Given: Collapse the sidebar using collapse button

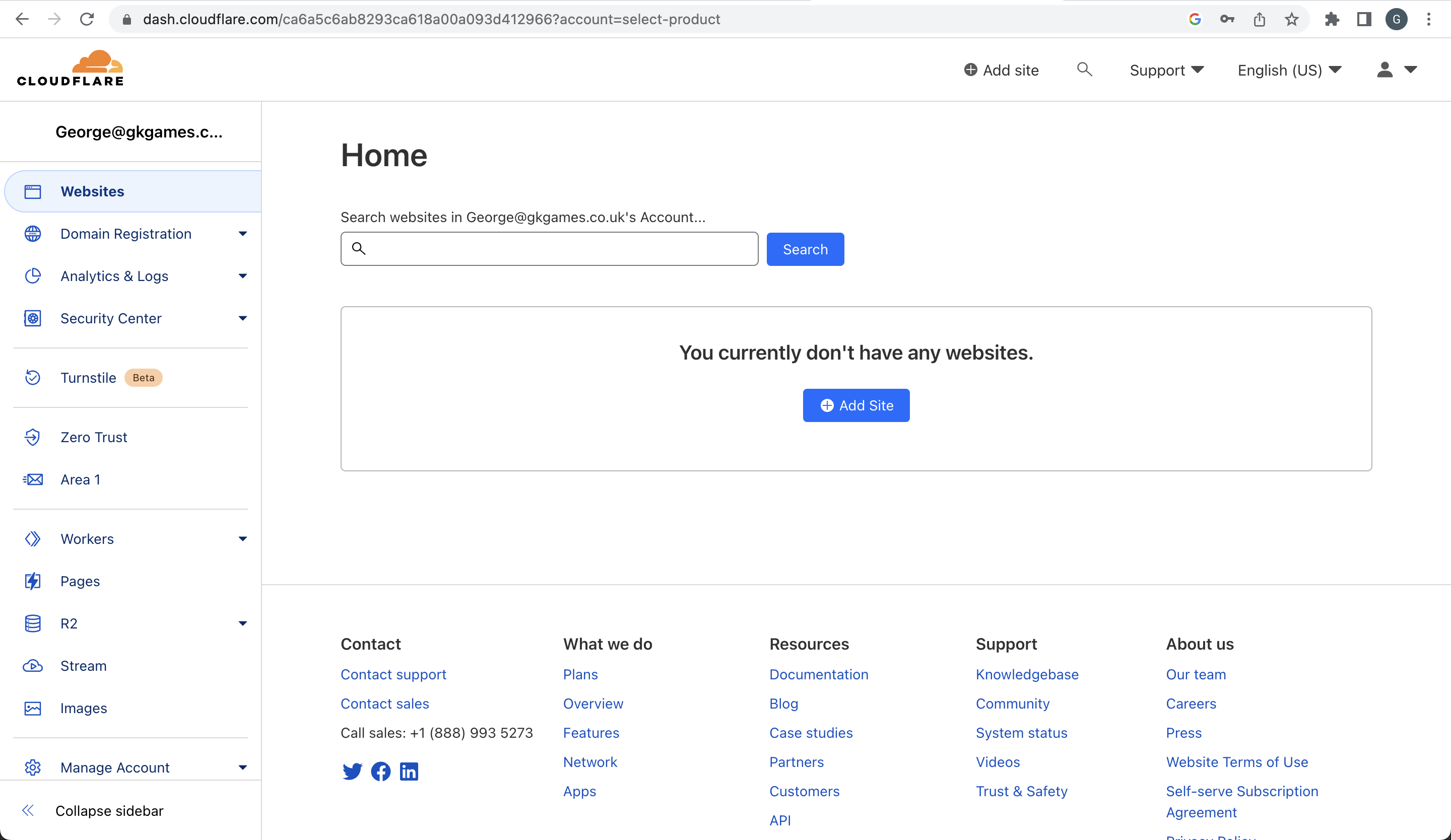Looking at the screenshot, I should pos(109,811).
